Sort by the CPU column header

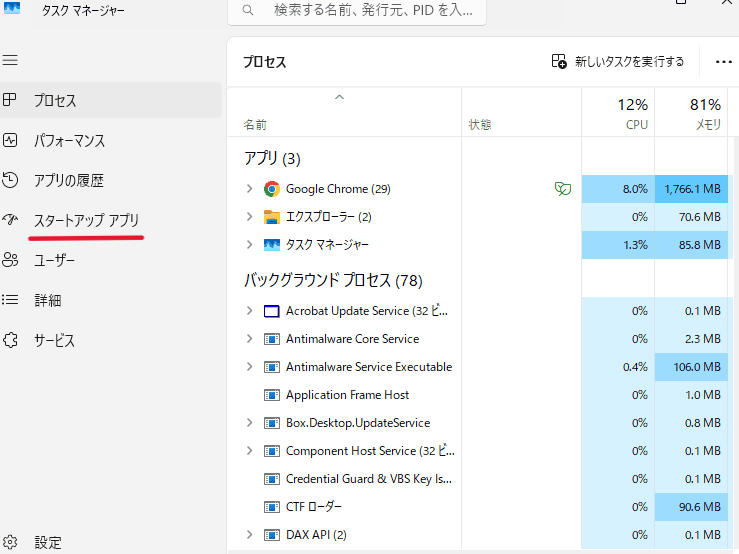[618, 112]
